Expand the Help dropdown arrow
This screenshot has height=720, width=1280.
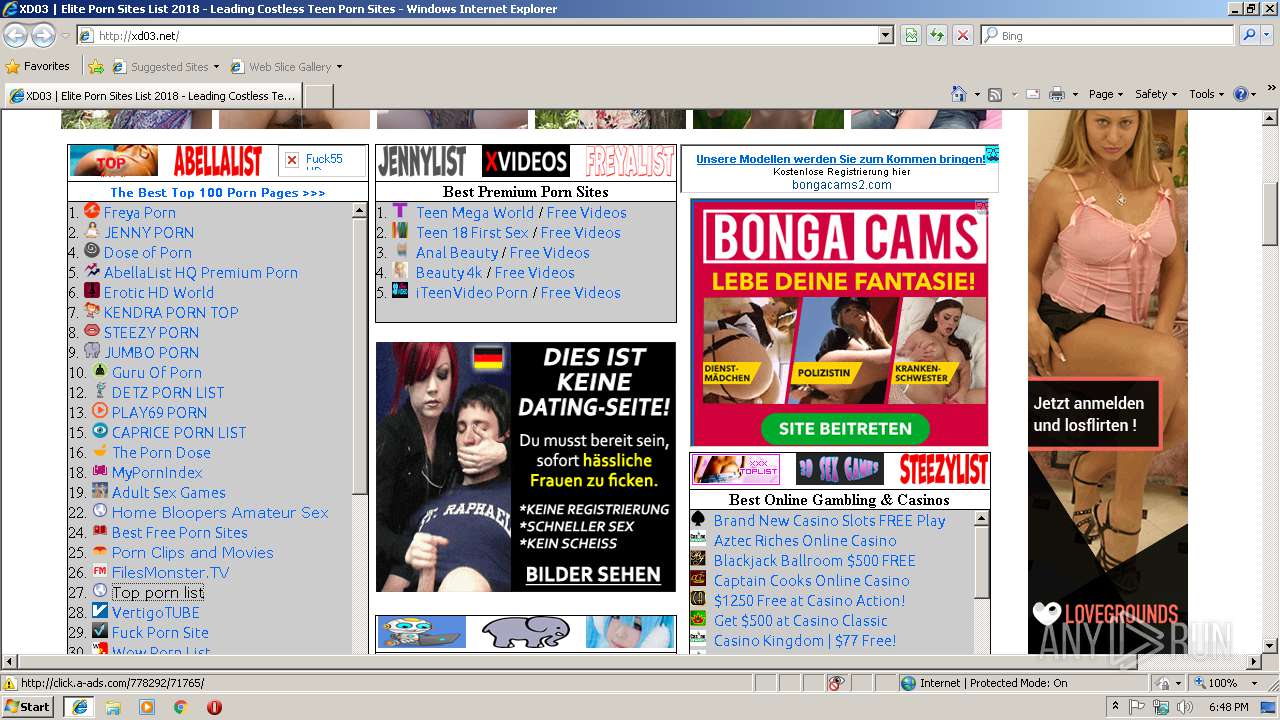point(1254,94)
